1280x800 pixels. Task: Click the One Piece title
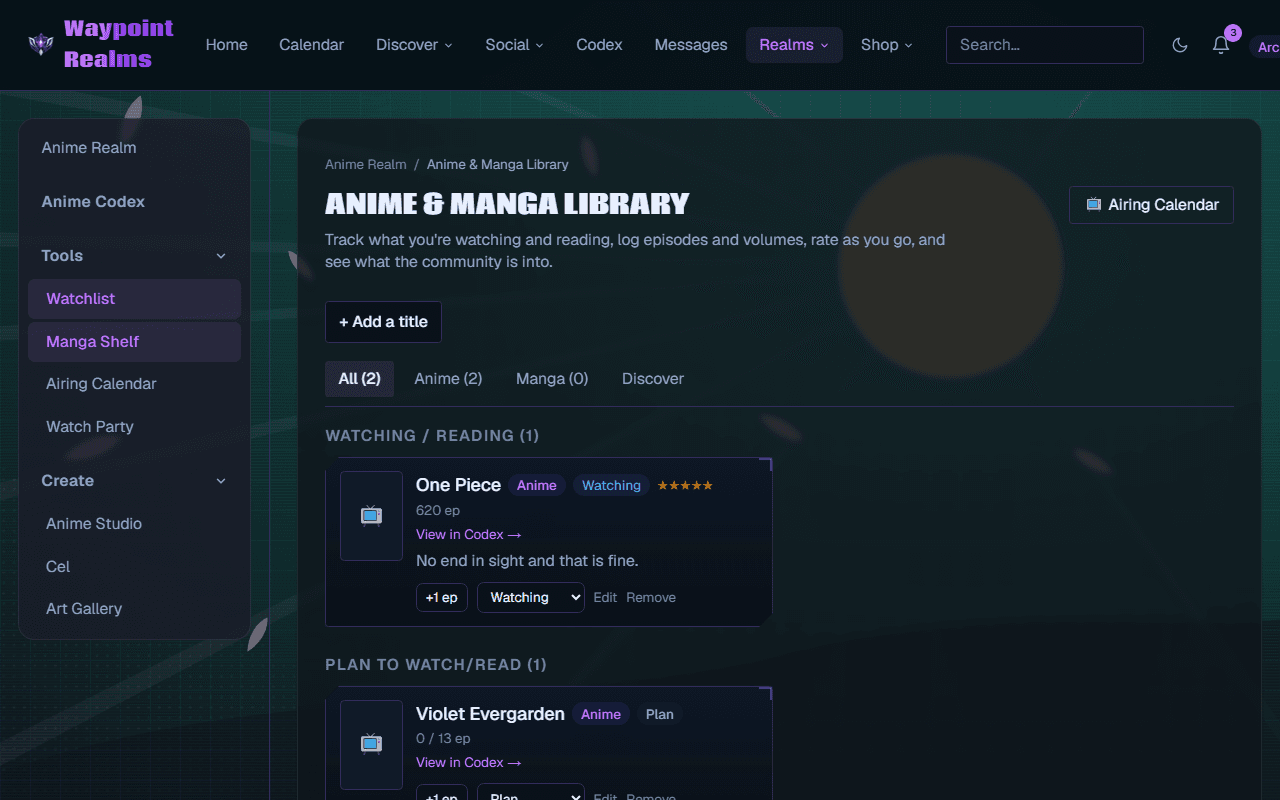click(x=458, y=485)
